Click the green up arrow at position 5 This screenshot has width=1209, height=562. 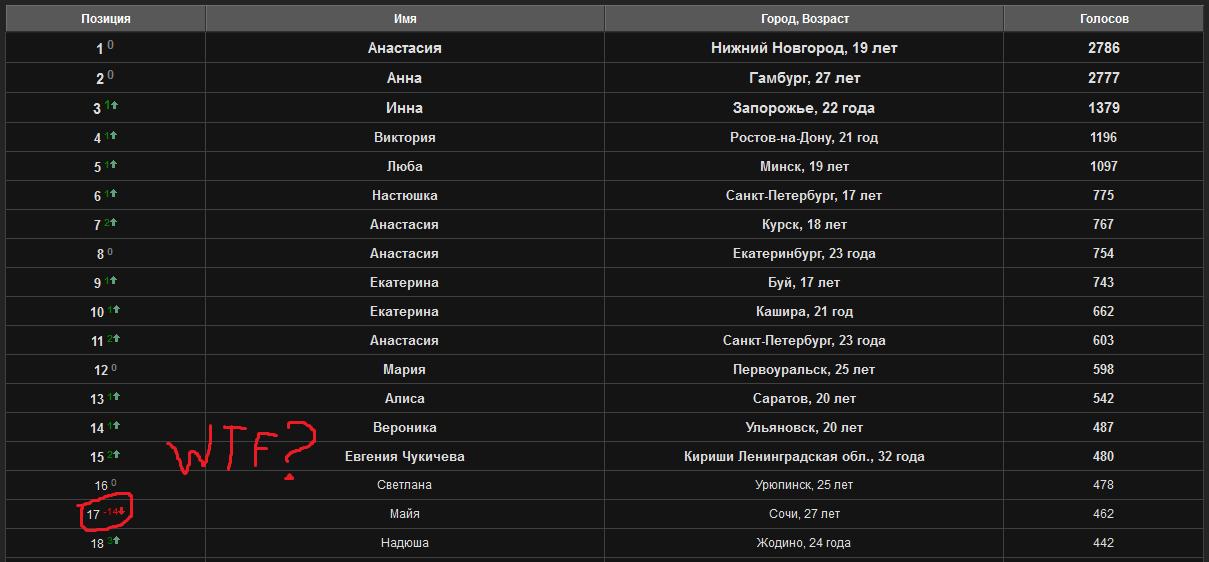coord(116,164)
